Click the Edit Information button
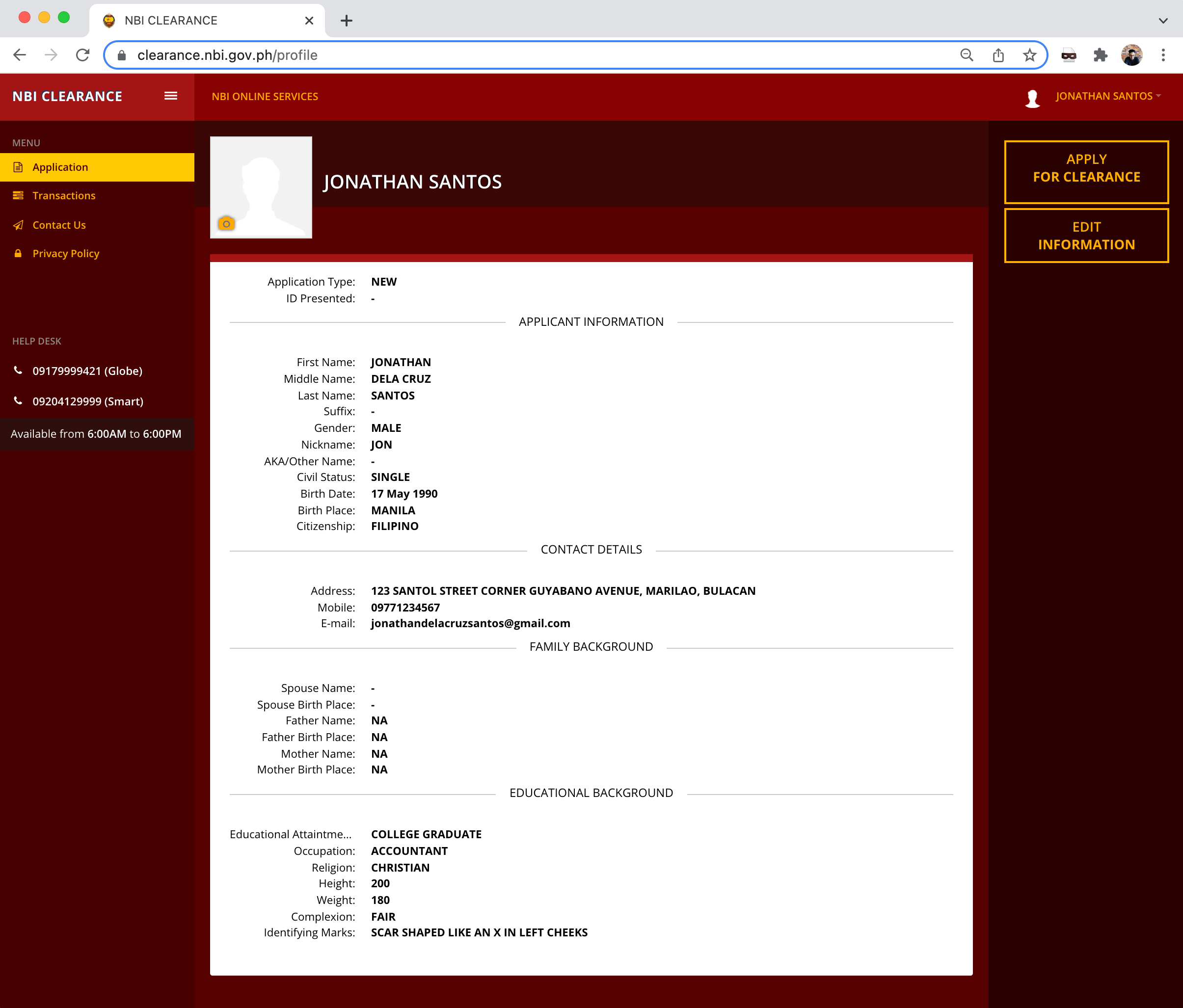Image resolution: width=1183 pixels, height=1008 pixels. (x=1086, y=236)
